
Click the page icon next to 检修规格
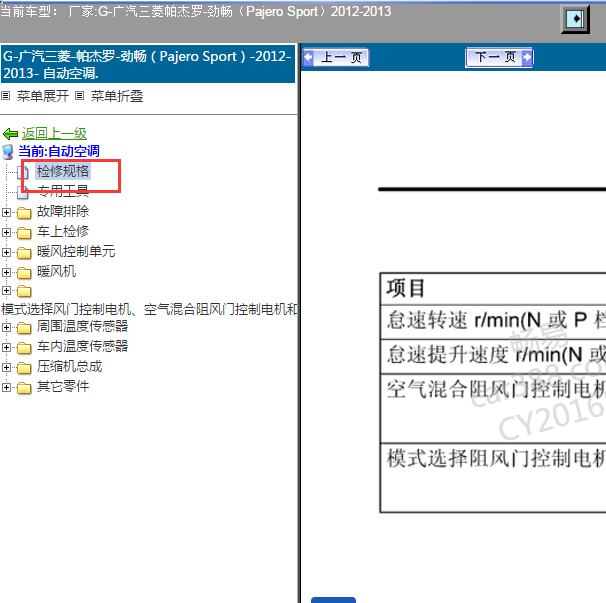[x=24, y=172]
